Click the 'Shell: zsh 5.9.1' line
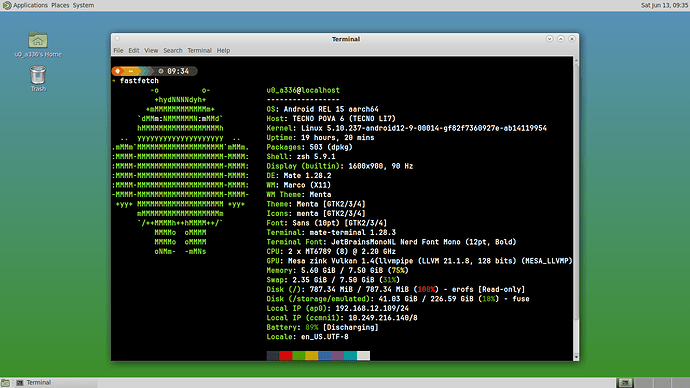690x388 pixels. (301, 157)
